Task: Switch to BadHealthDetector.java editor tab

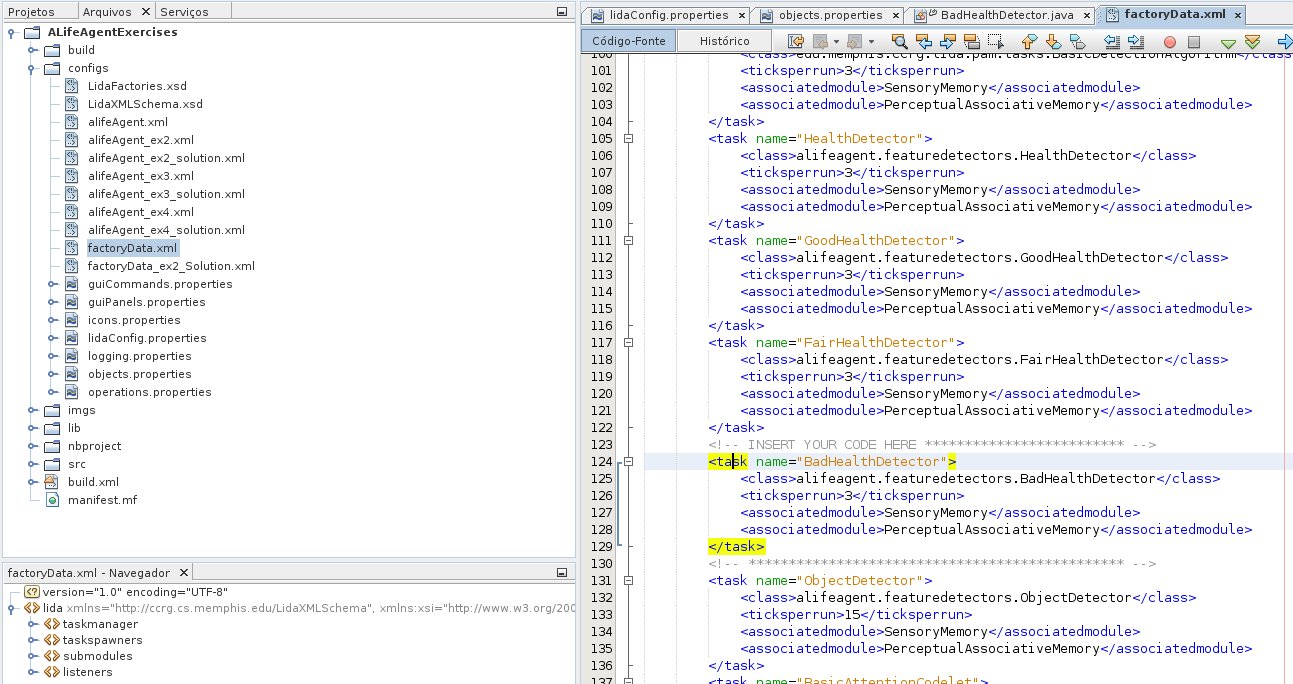Action: pos(1002,15)
